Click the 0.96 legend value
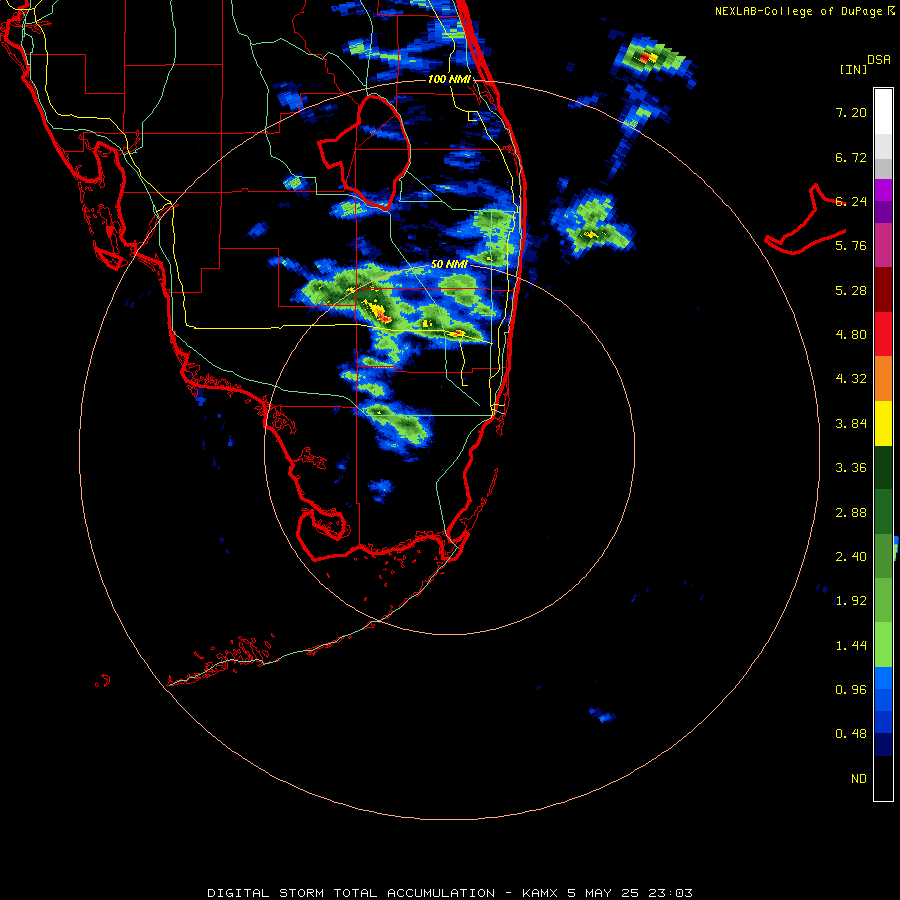This screenshot has height=900, width=900. pyautogui.click(x=851, y=690)
